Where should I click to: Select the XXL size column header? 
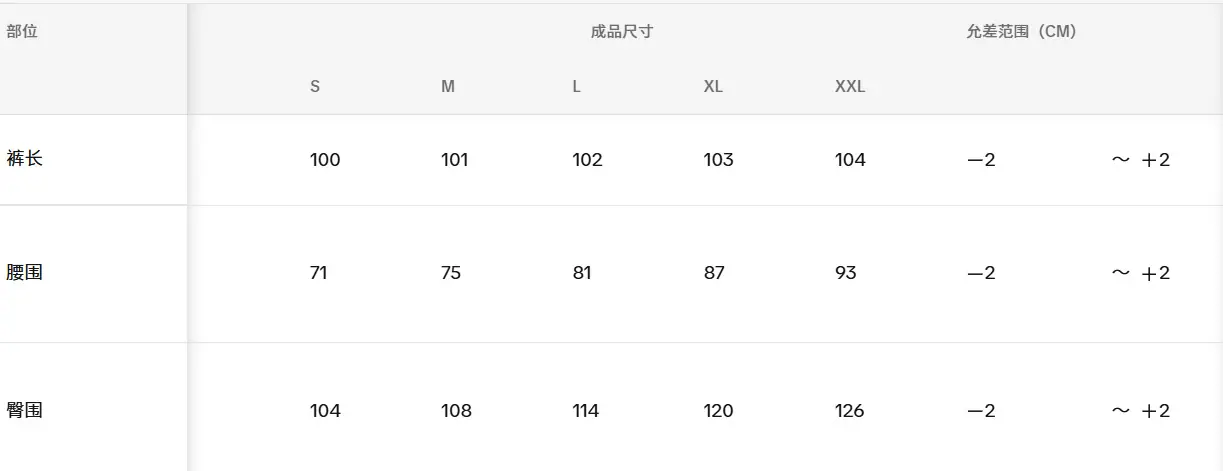coord(850,87)
